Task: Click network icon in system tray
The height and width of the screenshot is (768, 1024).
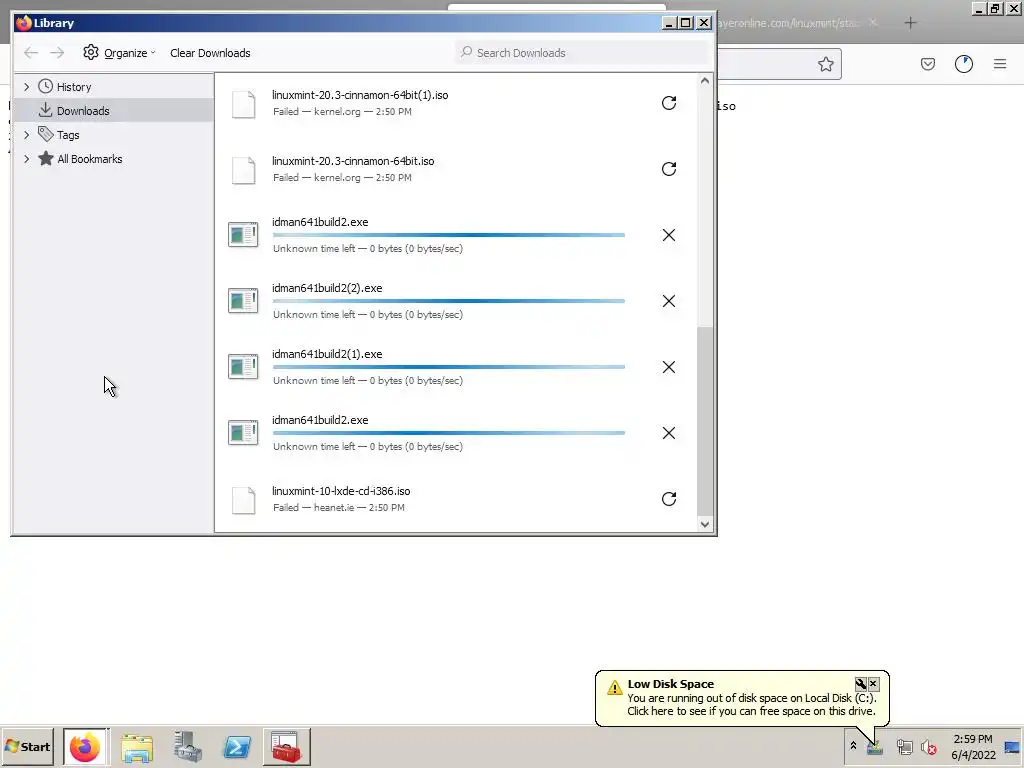Action: (904, 747)
